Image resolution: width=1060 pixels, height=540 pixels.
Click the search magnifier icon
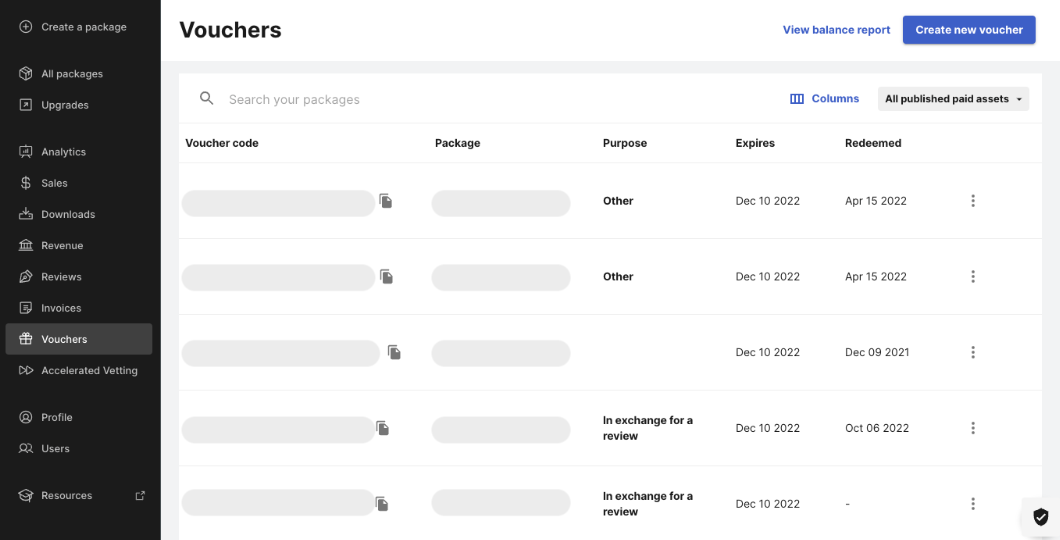pos(207,99)
